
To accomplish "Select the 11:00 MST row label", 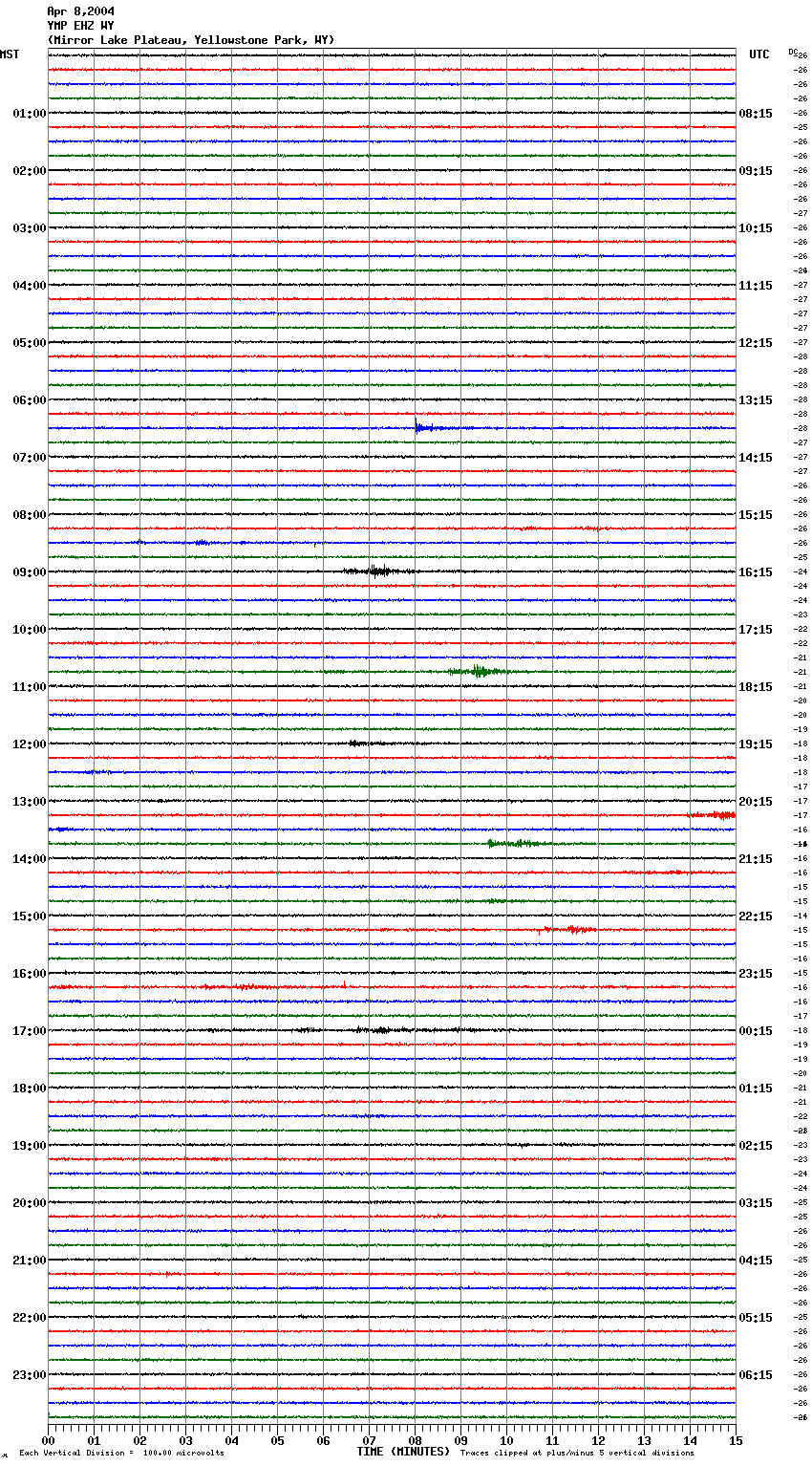I will coord(30,687).
